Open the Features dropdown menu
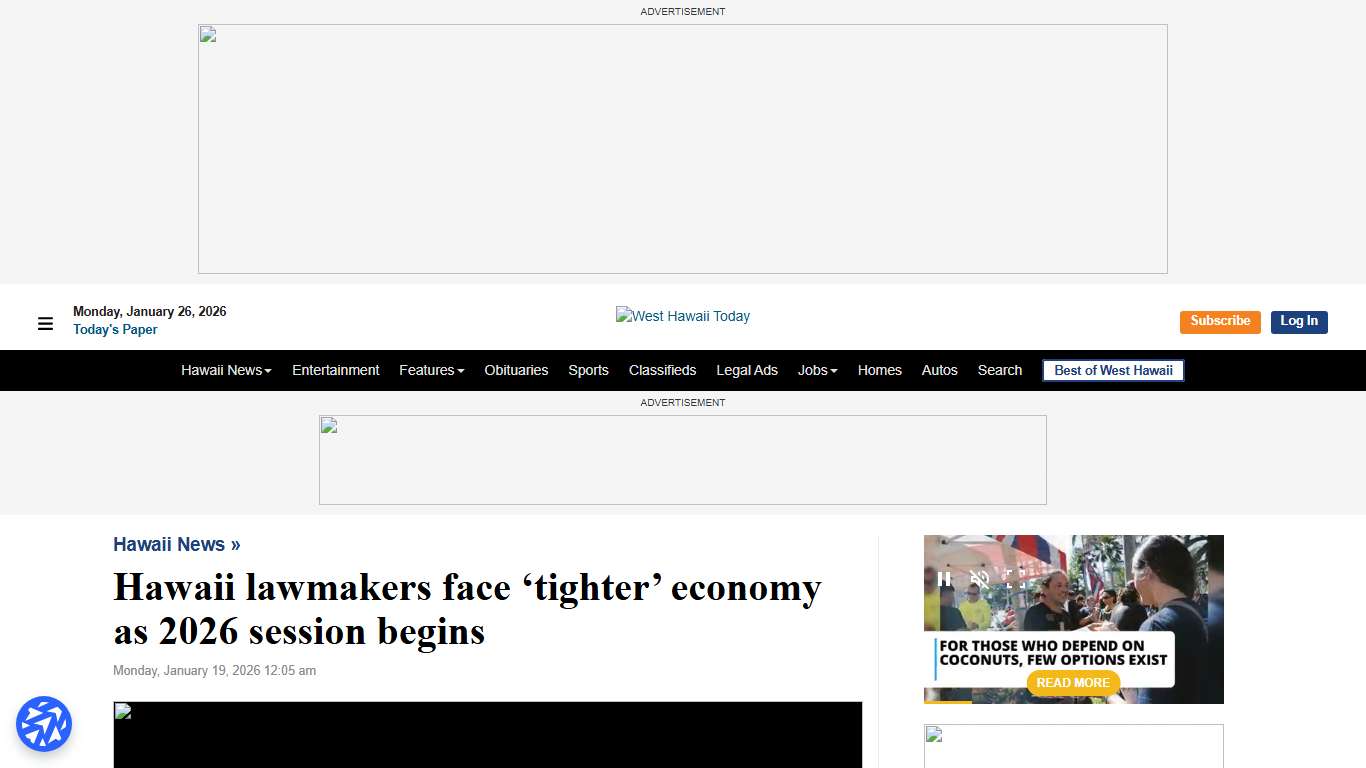1366x768 pixels. [431, 370]
